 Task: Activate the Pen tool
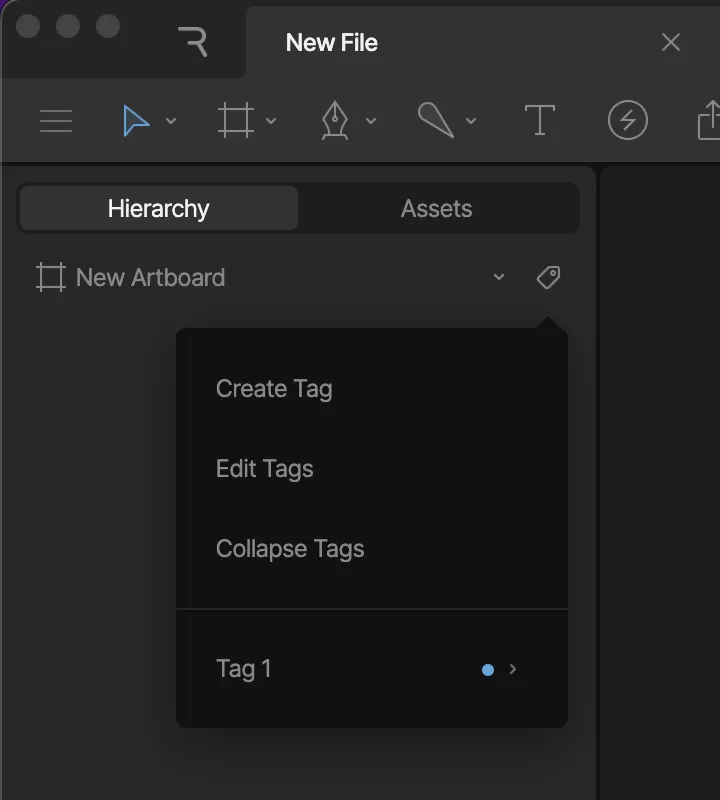tap(337, 120)
